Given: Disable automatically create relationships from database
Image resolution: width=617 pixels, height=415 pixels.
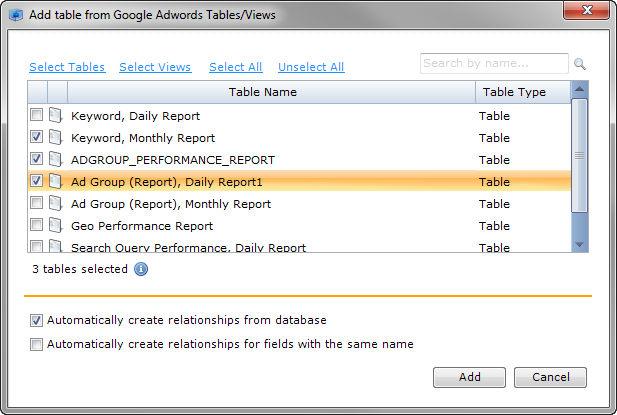Looking at the screenshot, I should click(37, 321).
